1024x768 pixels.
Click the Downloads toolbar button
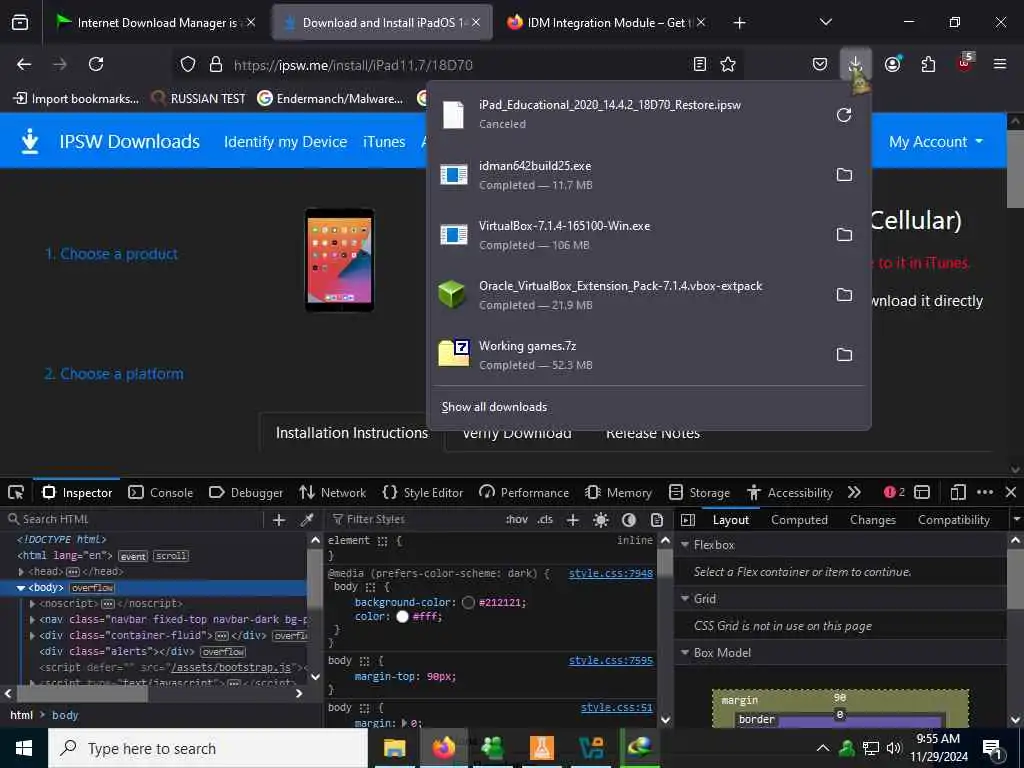click(x=855, y=64)
